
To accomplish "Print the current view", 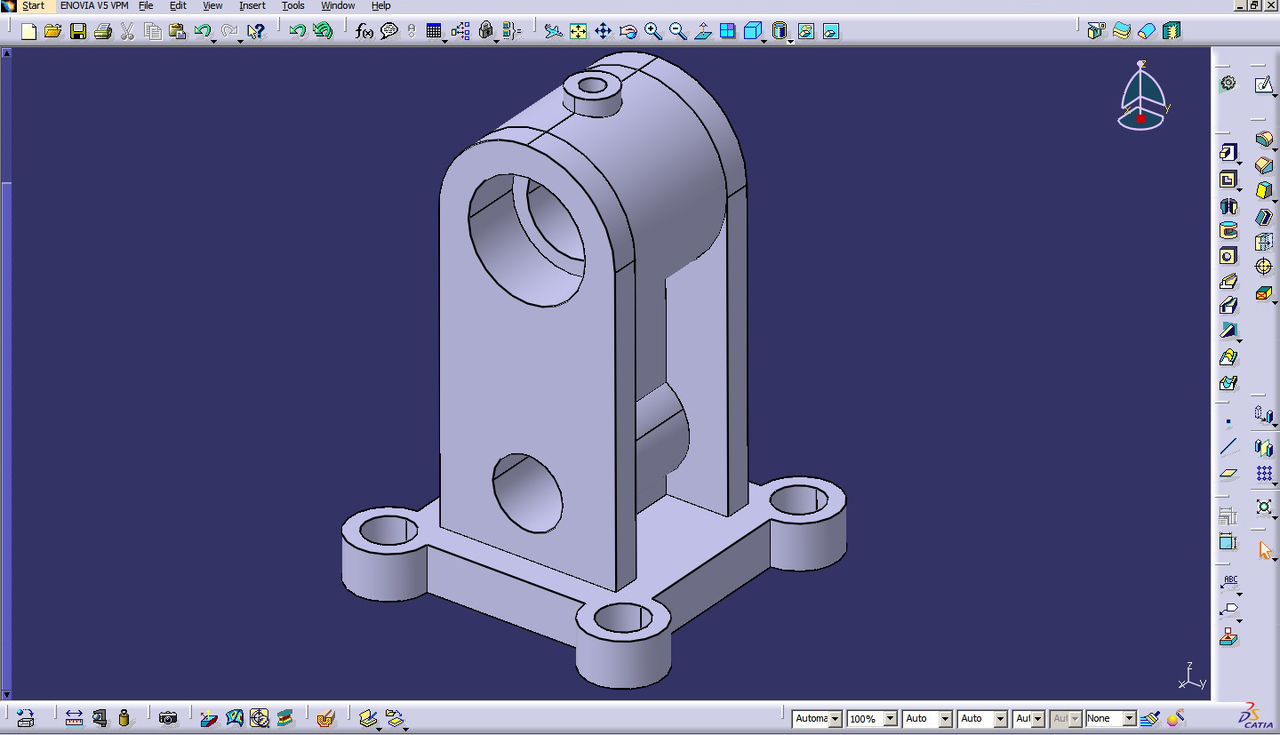I will tap(103, 31).
